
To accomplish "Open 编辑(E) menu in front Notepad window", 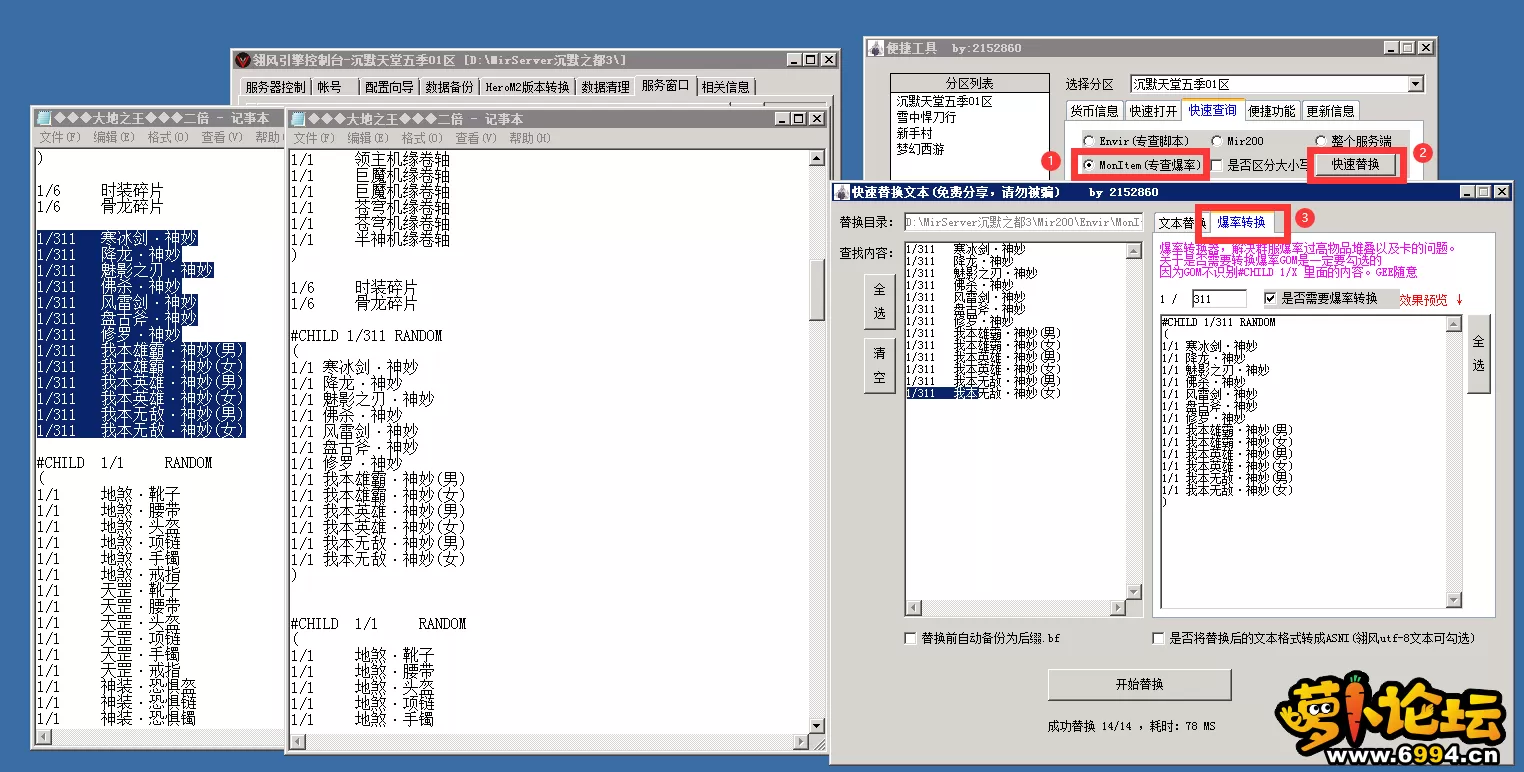I will click(x=368, y=138).
